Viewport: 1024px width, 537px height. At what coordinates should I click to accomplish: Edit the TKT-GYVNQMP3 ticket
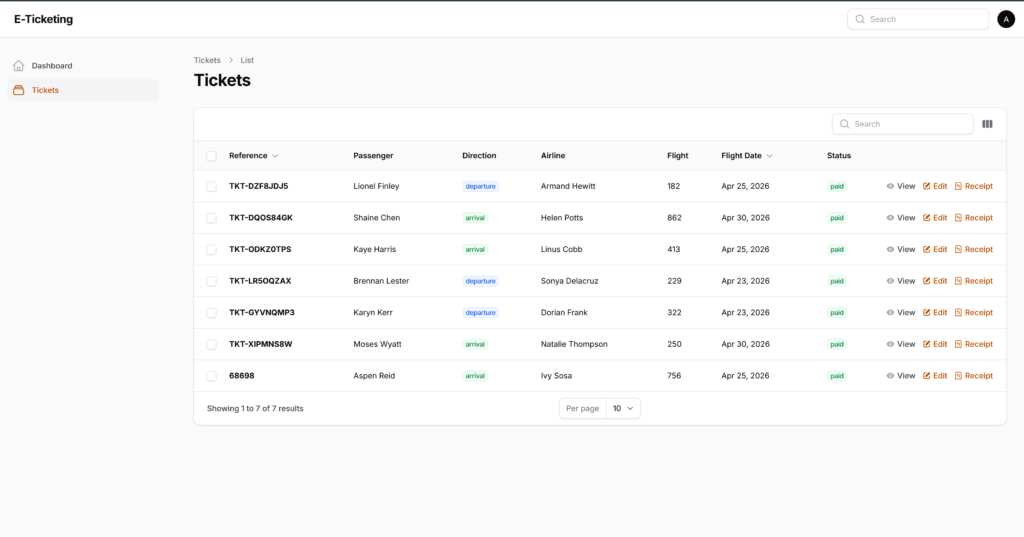[x=935, y=312]
